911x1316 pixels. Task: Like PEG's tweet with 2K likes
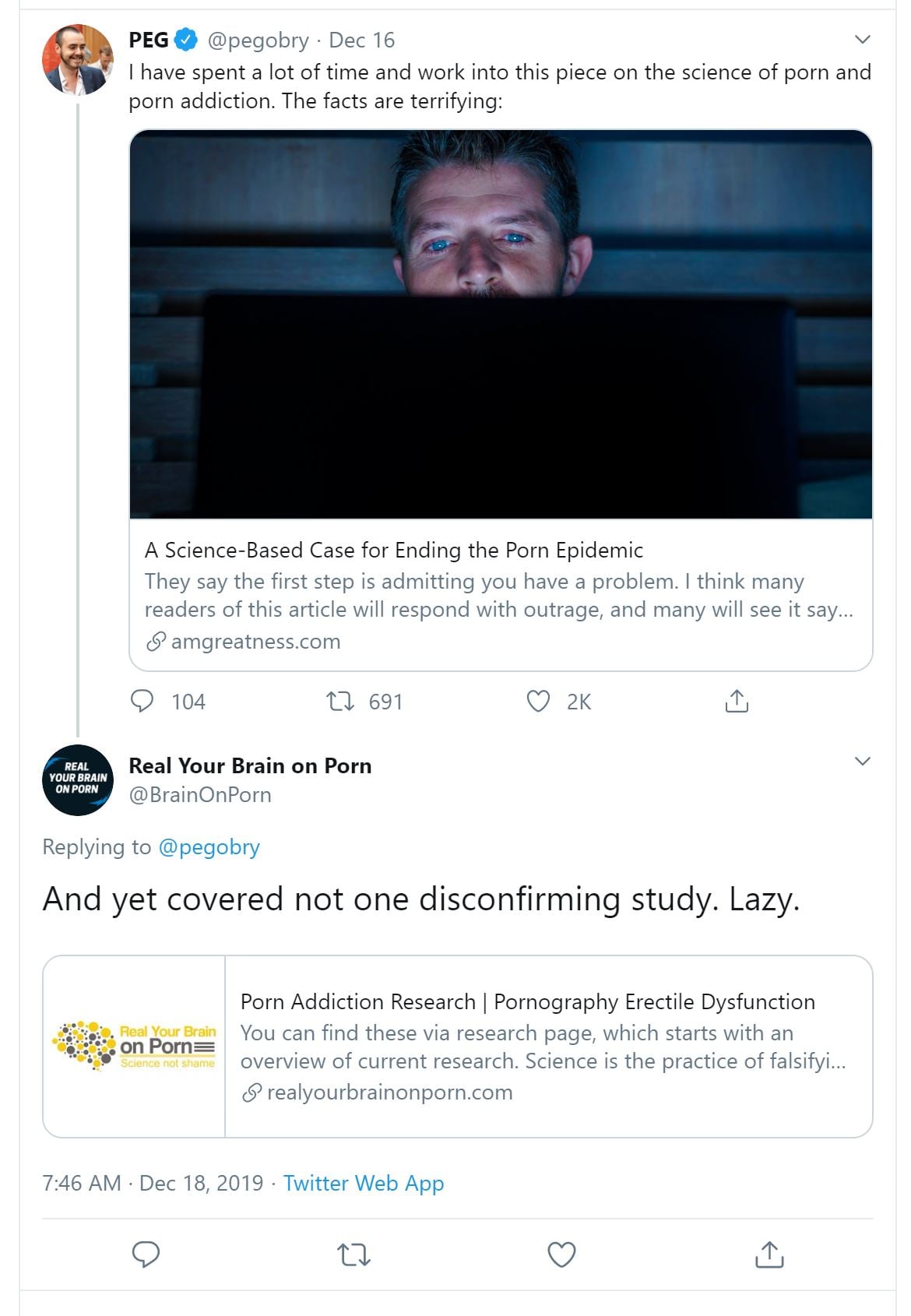538,702
